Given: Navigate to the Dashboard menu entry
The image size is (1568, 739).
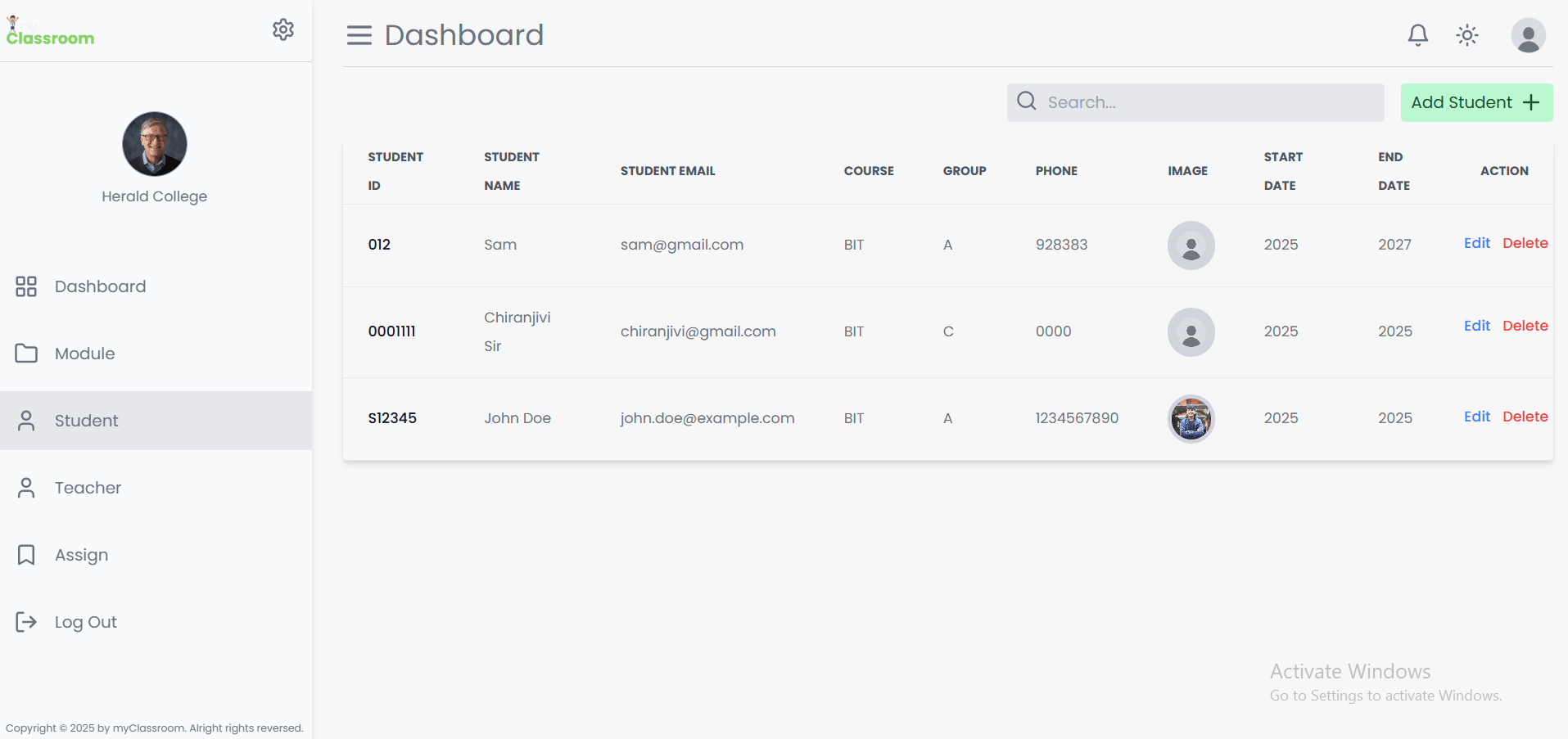Looking at the screenshot, I should (100, 286).
